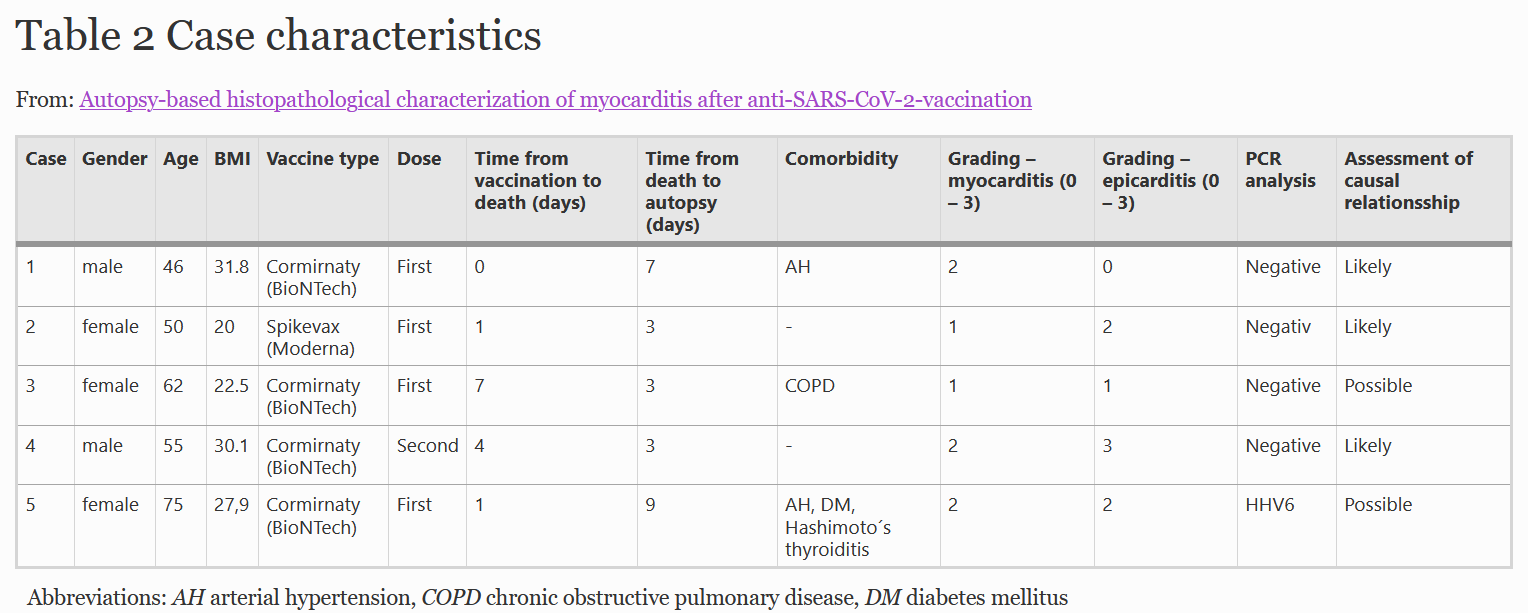Click the Vaccine type column header
The width and height of the screenshot is (1528, 613).
323,158
